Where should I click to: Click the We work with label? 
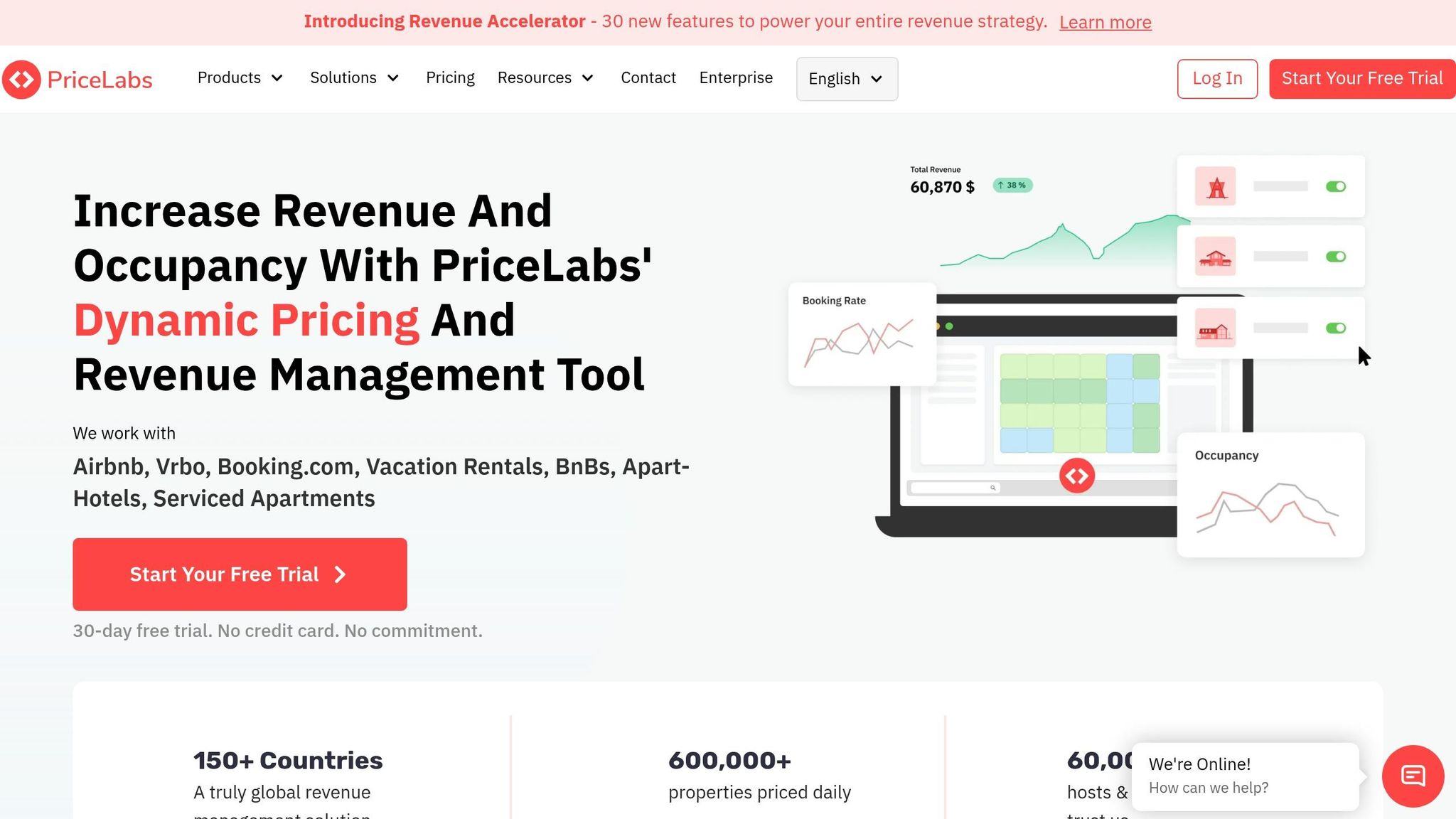(x=124, y=433)
